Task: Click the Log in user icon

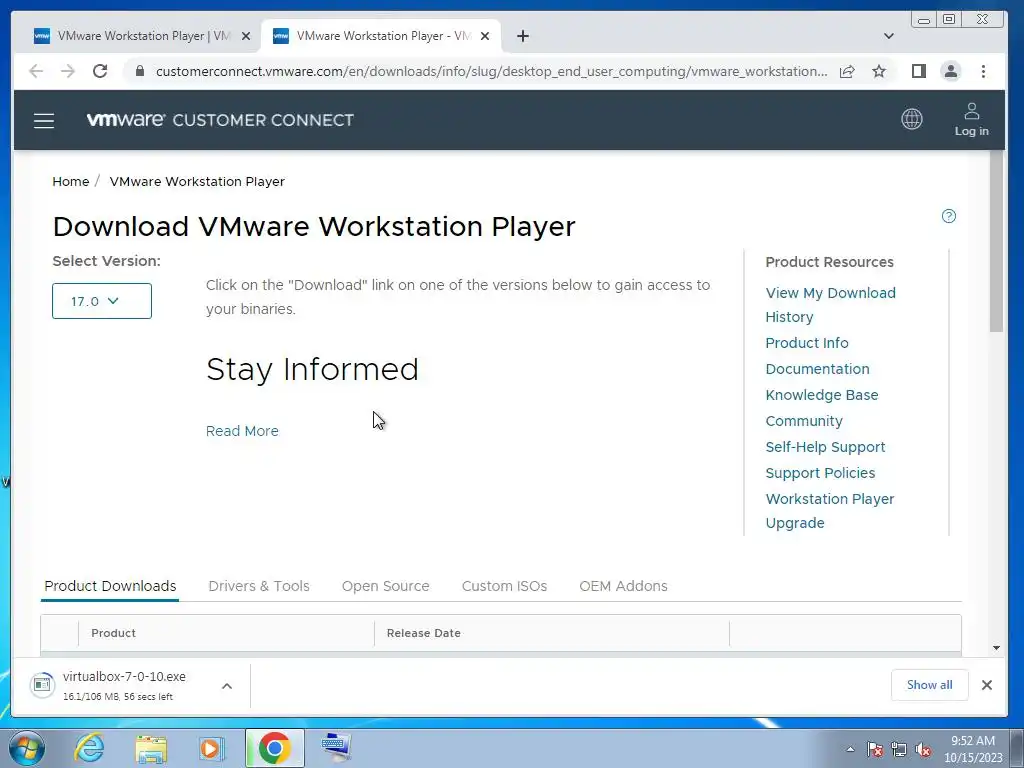Action: [972, 120]
